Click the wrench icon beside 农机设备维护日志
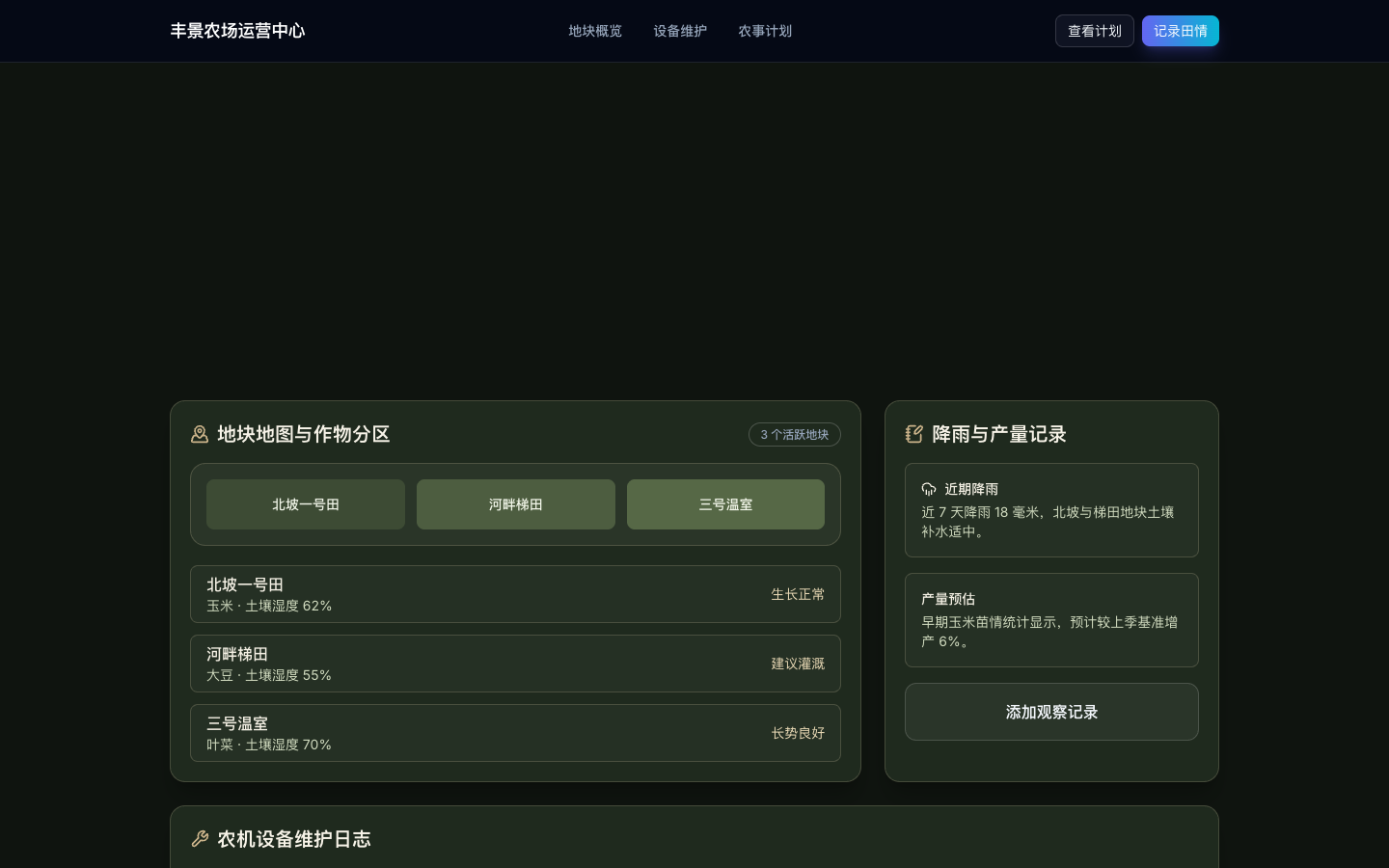 (200, 839)
